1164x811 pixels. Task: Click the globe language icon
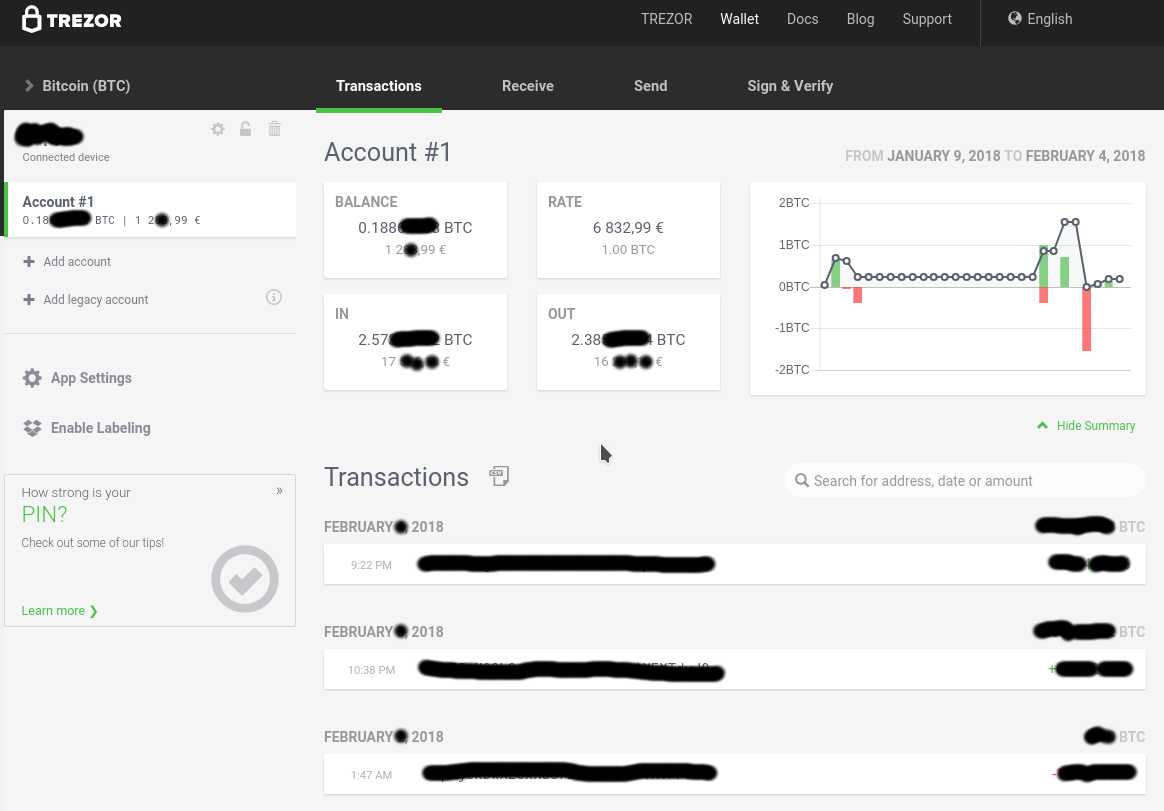(x=1015, y=19)
